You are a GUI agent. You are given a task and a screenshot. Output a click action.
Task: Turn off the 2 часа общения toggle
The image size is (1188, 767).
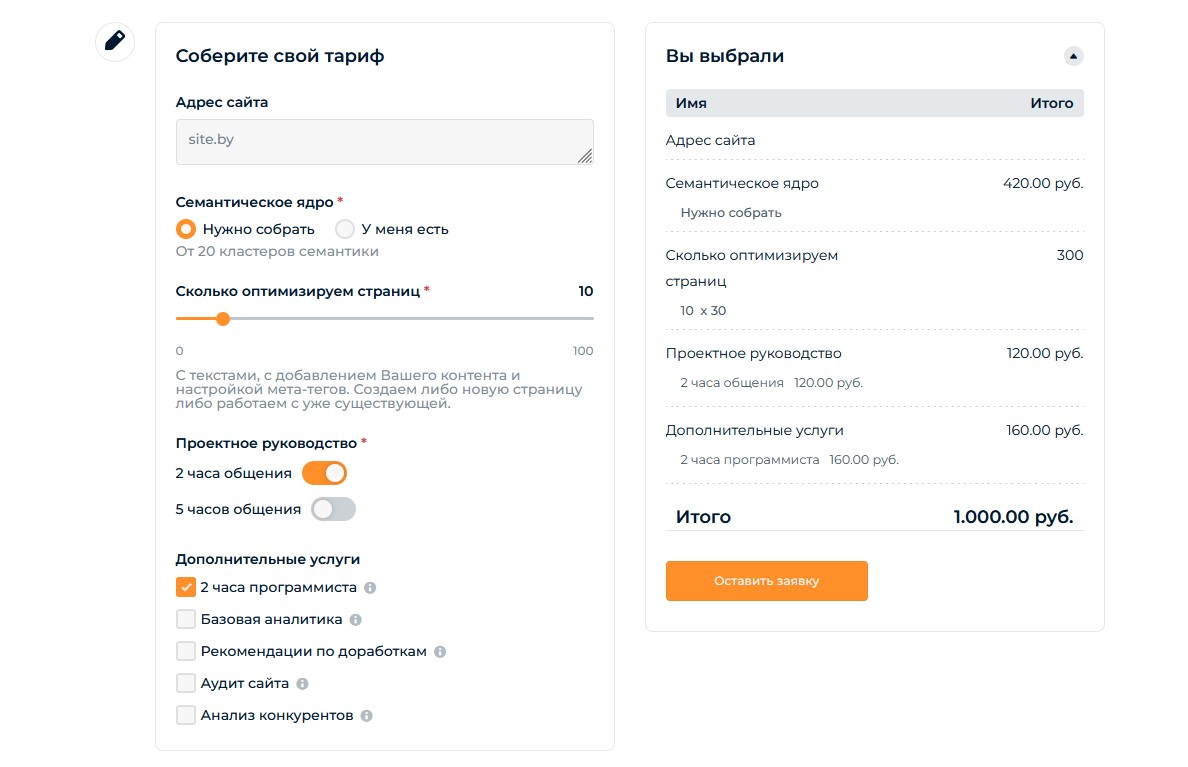tap(324, 473)
